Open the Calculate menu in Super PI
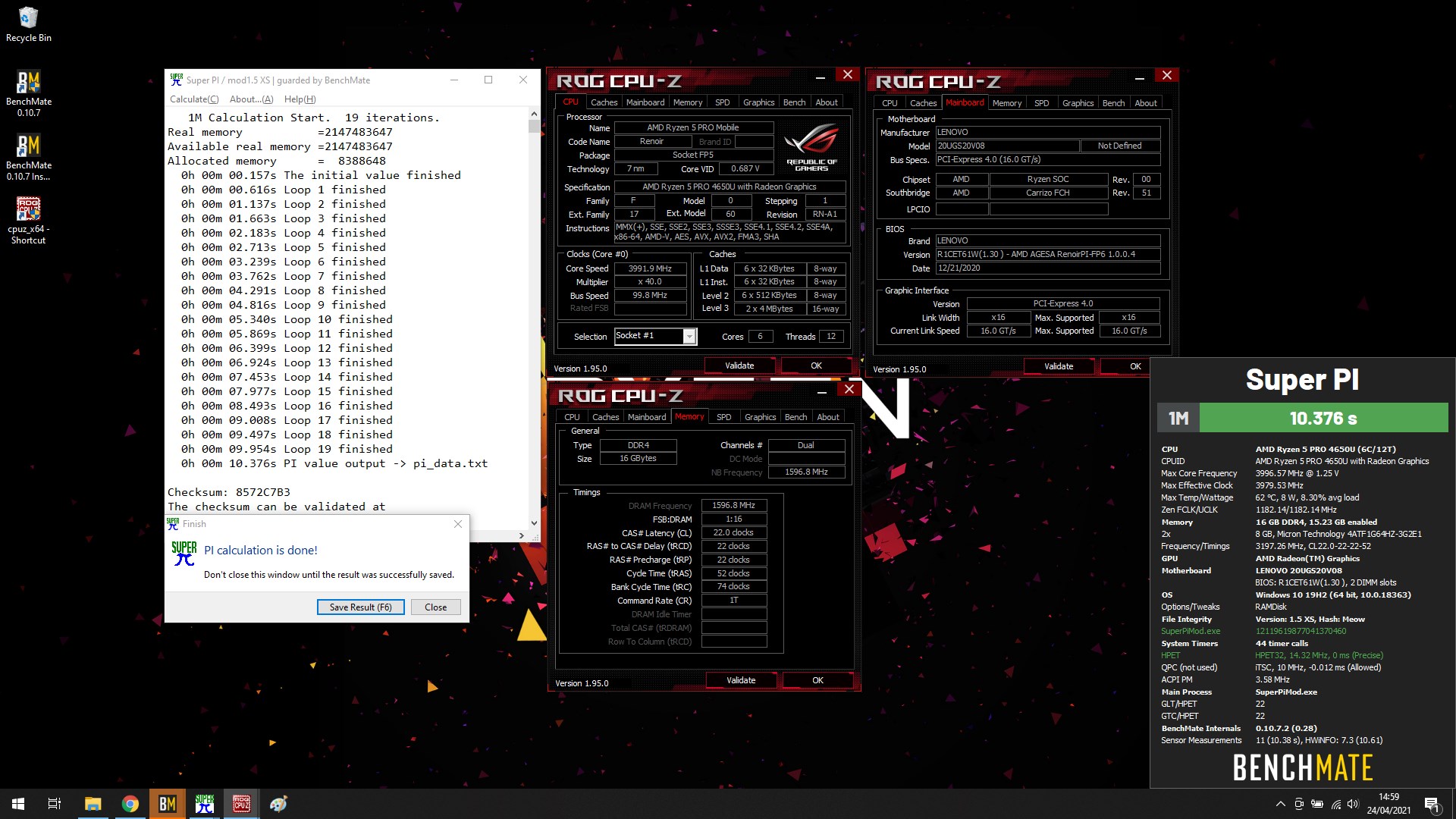 (x=194, y=99)
